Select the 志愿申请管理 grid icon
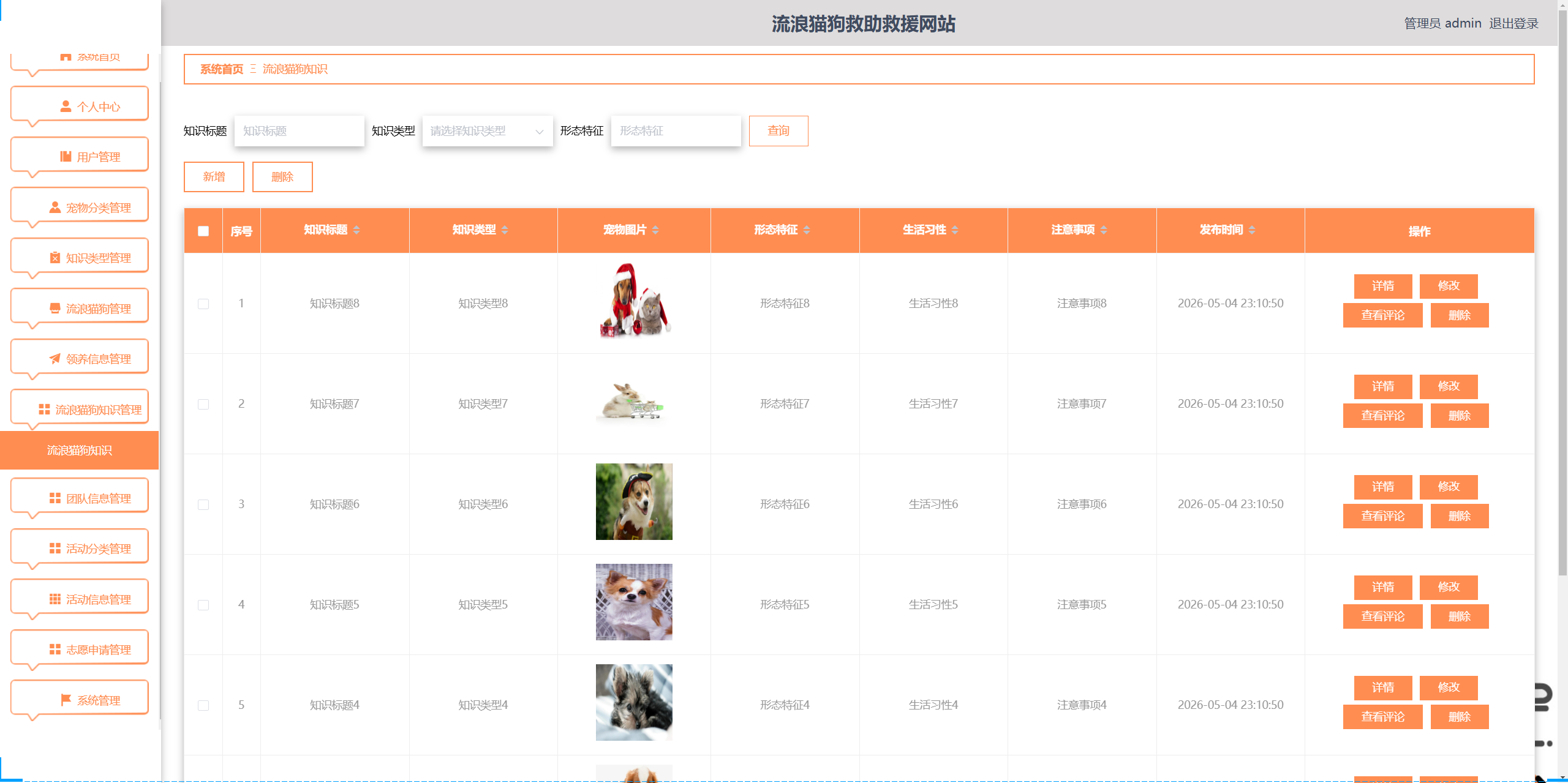This screenshot has width=1568, height=783. click(x=54, y=648)
